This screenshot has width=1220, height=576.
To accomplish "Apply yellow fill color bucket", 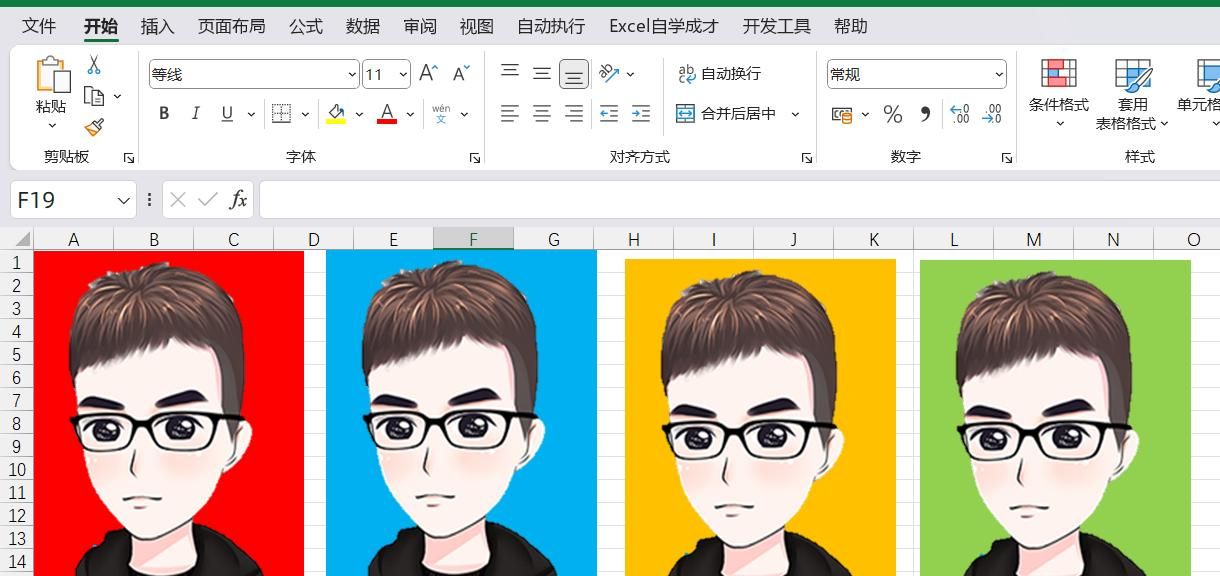I will pos(336,114).
